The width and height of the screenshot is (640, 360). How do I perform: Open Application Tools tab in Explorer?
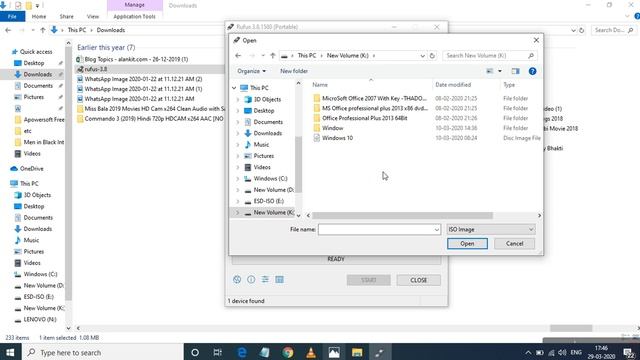[135, 16]
